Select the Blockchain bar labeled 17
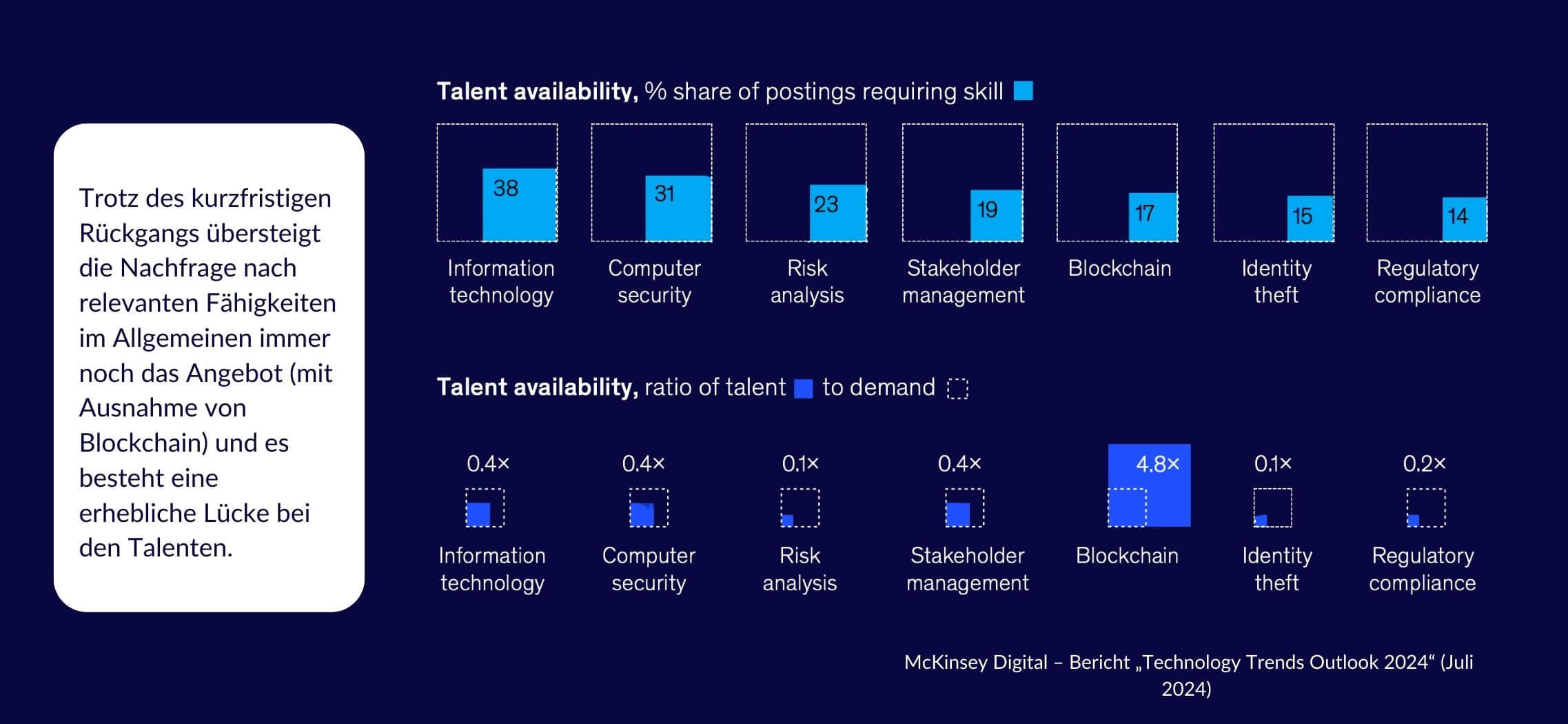This screenshot has width=1568, height=724. (x=1152, y=217)
